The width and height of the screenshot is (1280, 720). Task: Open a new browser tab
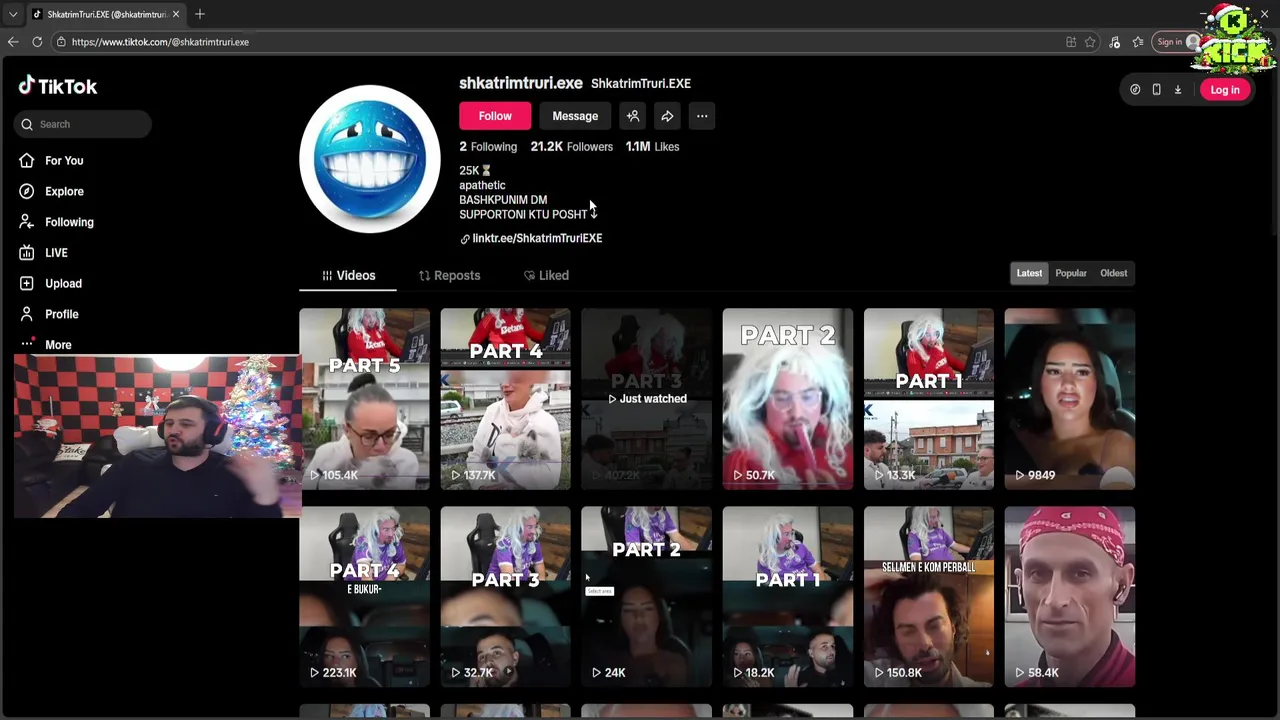(200, 14)
